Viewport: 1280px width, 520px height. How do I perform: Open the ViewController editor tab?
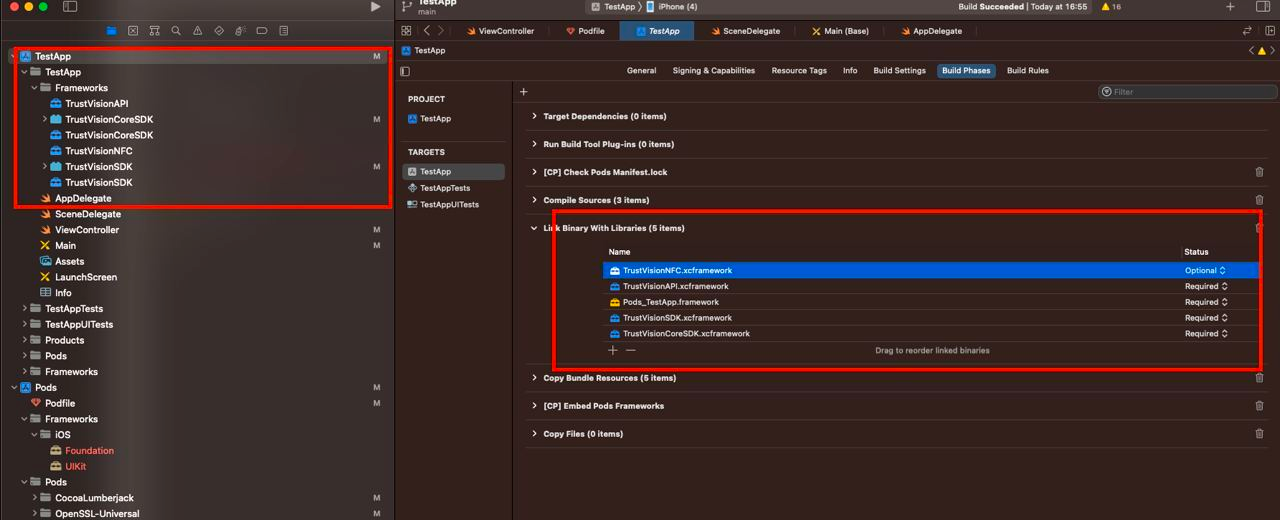point(500,31)
